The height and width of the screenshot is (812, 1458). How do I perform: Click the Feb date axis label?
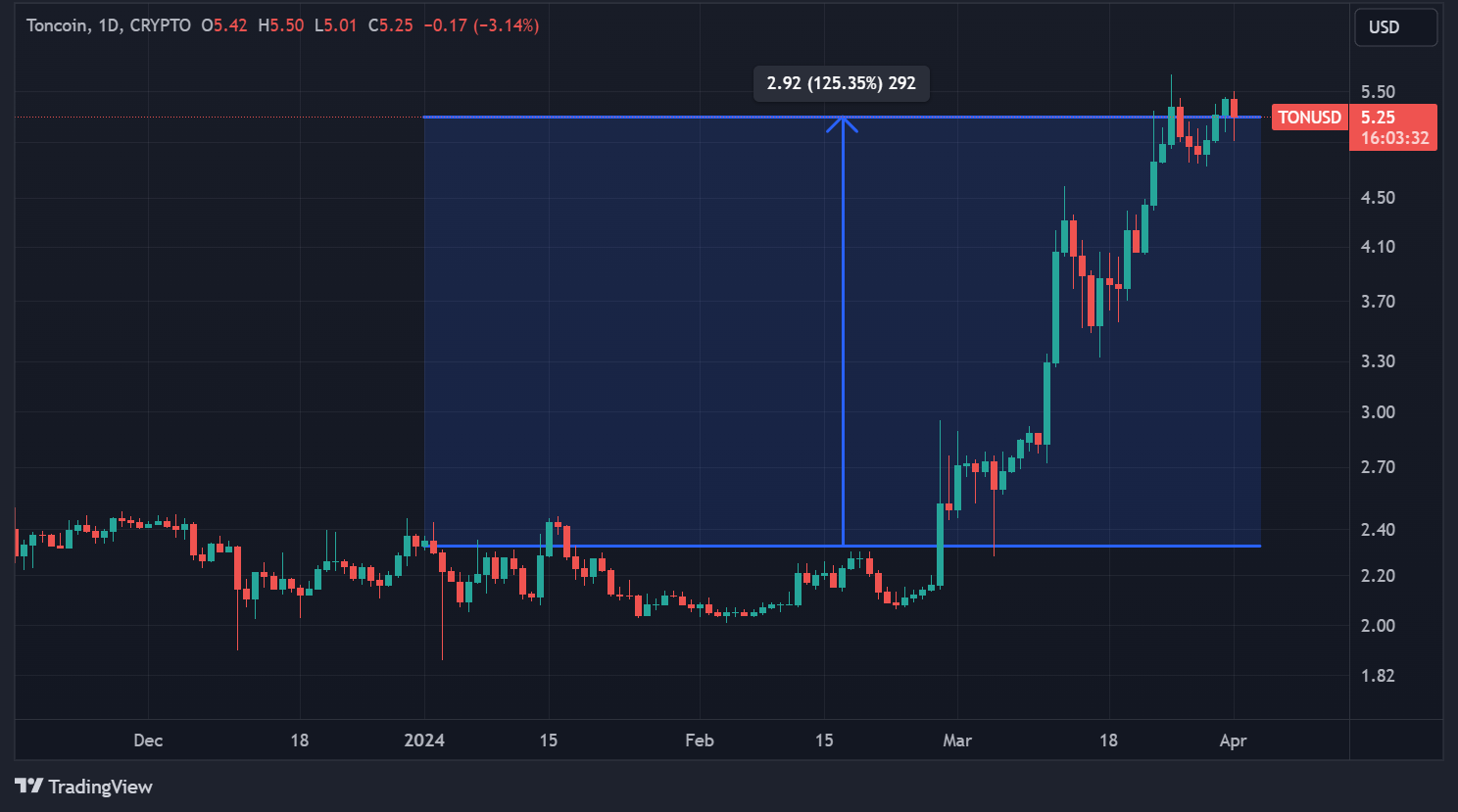(x=700, y=740)
